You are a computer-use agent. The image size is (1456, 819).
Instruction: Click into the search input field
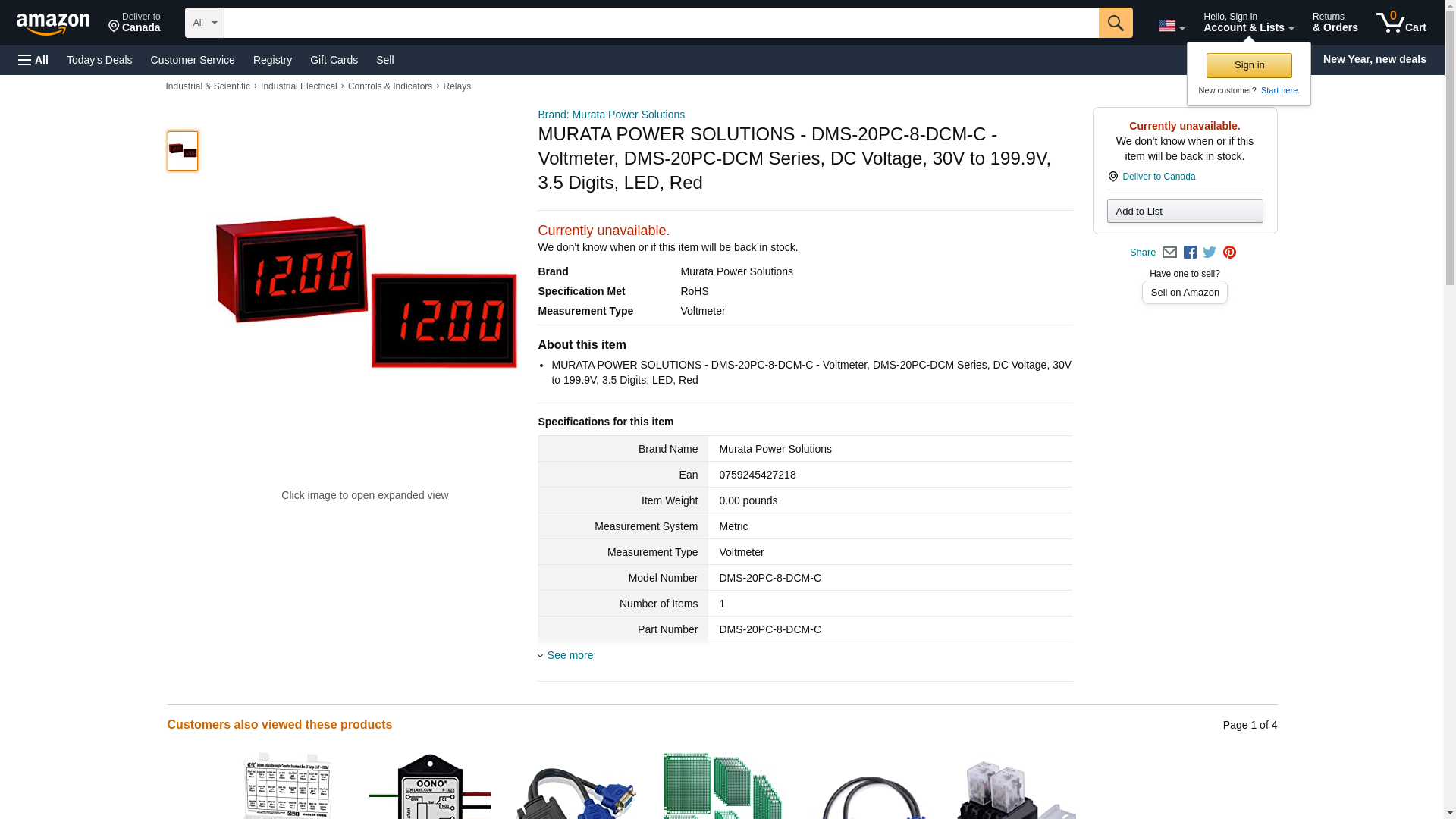point(660,23)
